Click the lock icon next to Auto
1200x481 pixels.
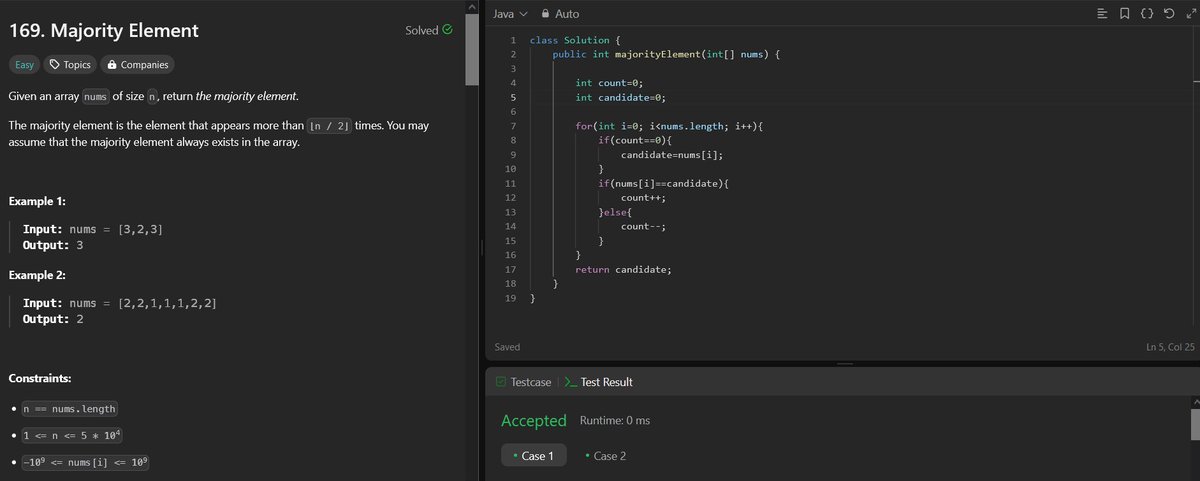click(x=545, y=14)
